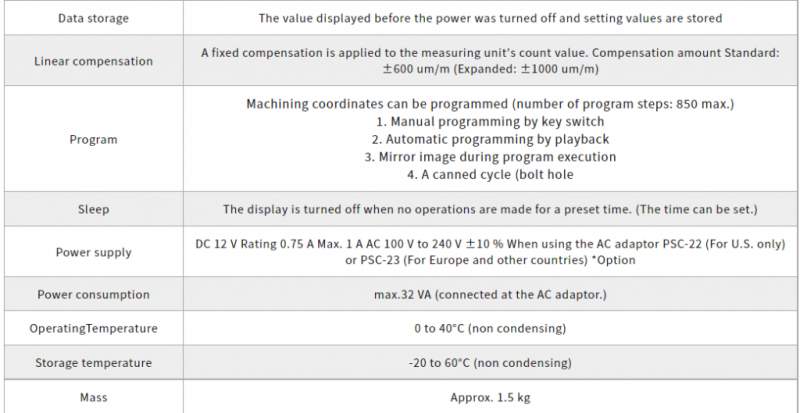Select the Storage temperature label

click(93, 363)
